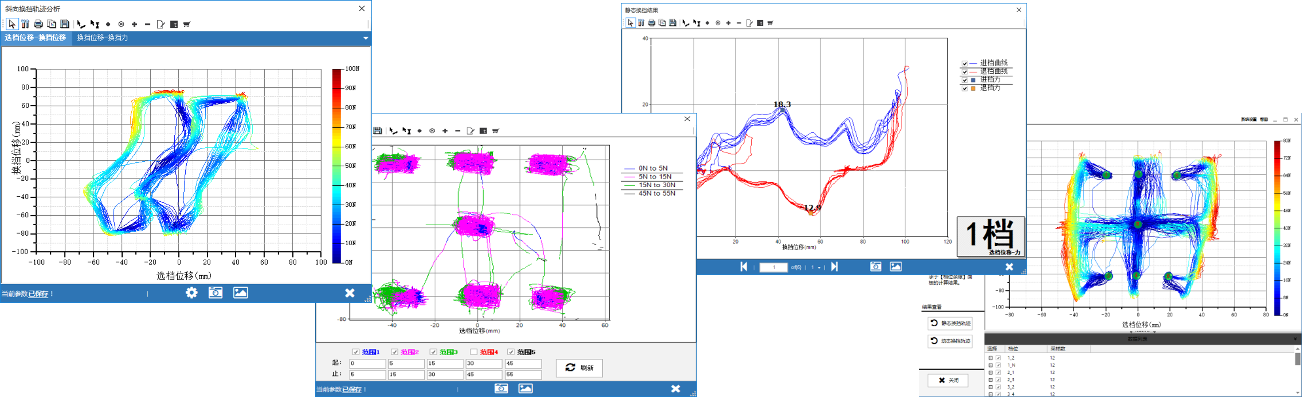Click camera icon in static shift result bottom bar
Image resolution: width=1302 pixels, height=398 pixels.
875,266
